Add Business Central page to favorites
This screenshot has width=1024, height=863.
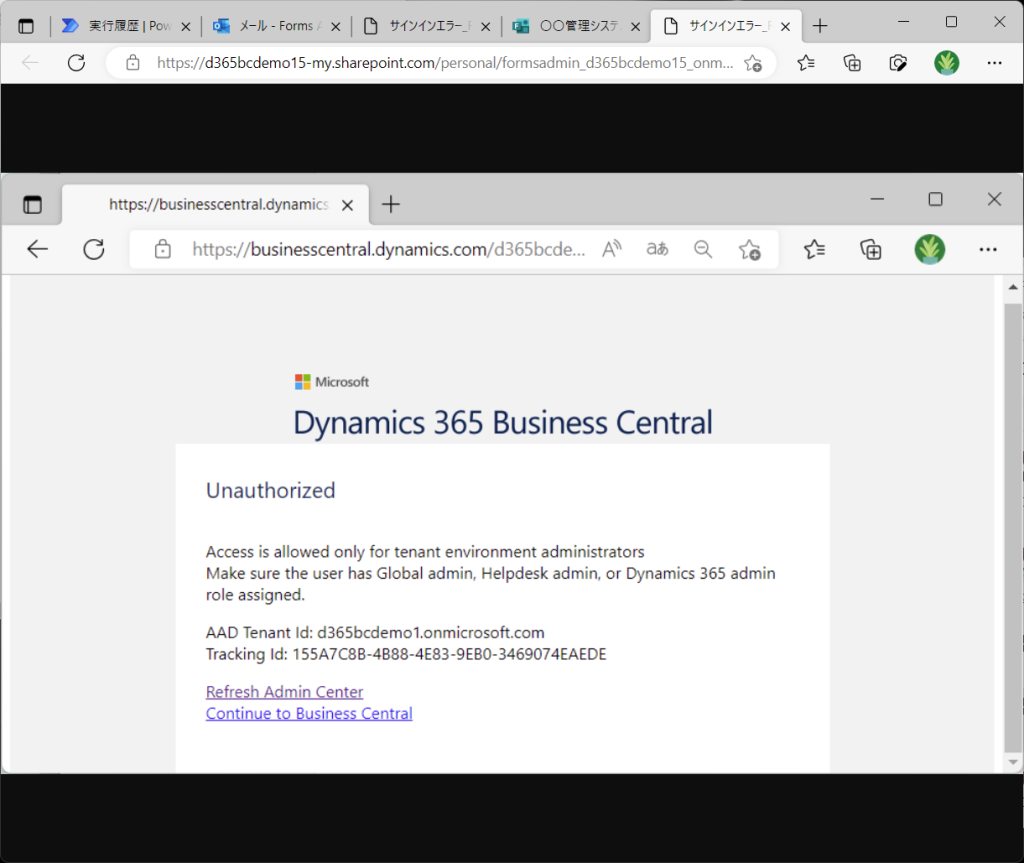pyautogui.click(x=750, y=250)
